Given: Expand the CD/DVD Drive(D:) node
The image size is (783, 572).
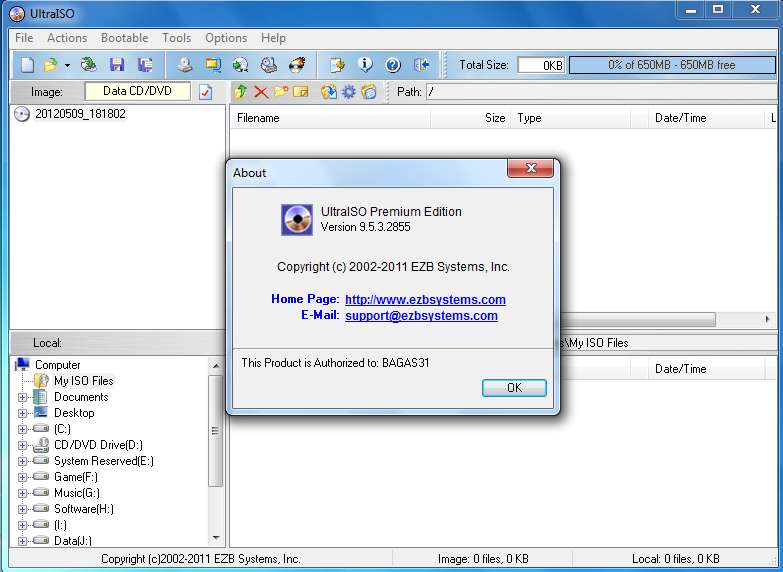Looking at the screenshot, I should 22,445.
